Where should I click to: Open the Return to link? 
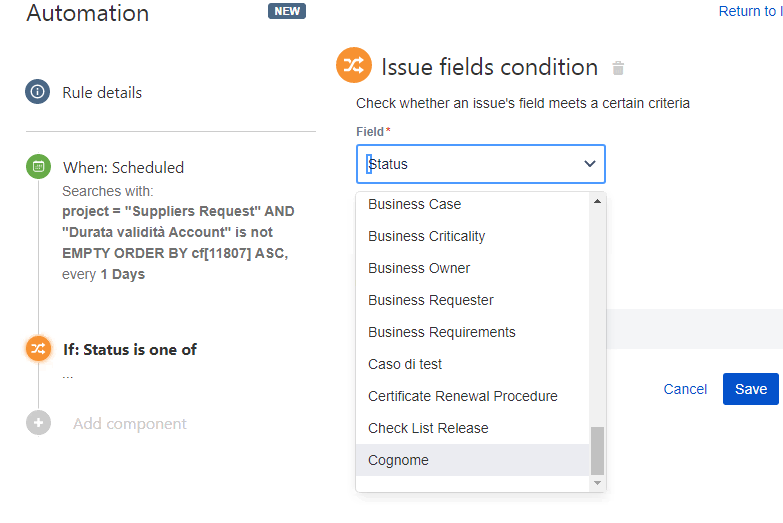coord(751,11)
